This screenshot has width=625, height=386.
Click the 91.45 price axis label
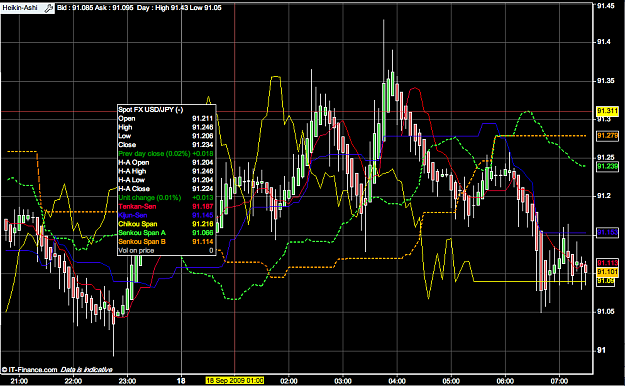pos(606,6)
